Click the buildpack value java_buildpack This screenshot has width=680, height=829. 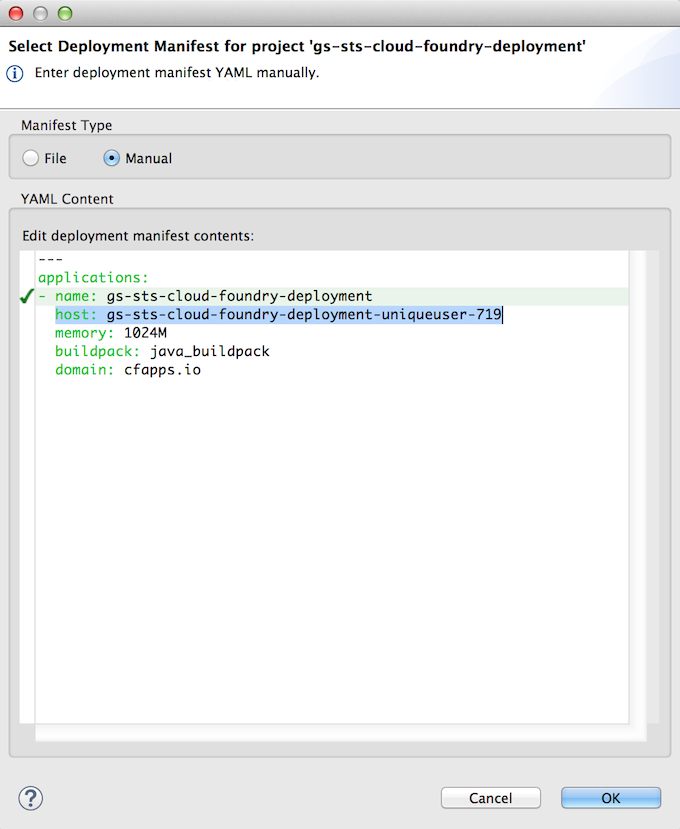[210, 352]
